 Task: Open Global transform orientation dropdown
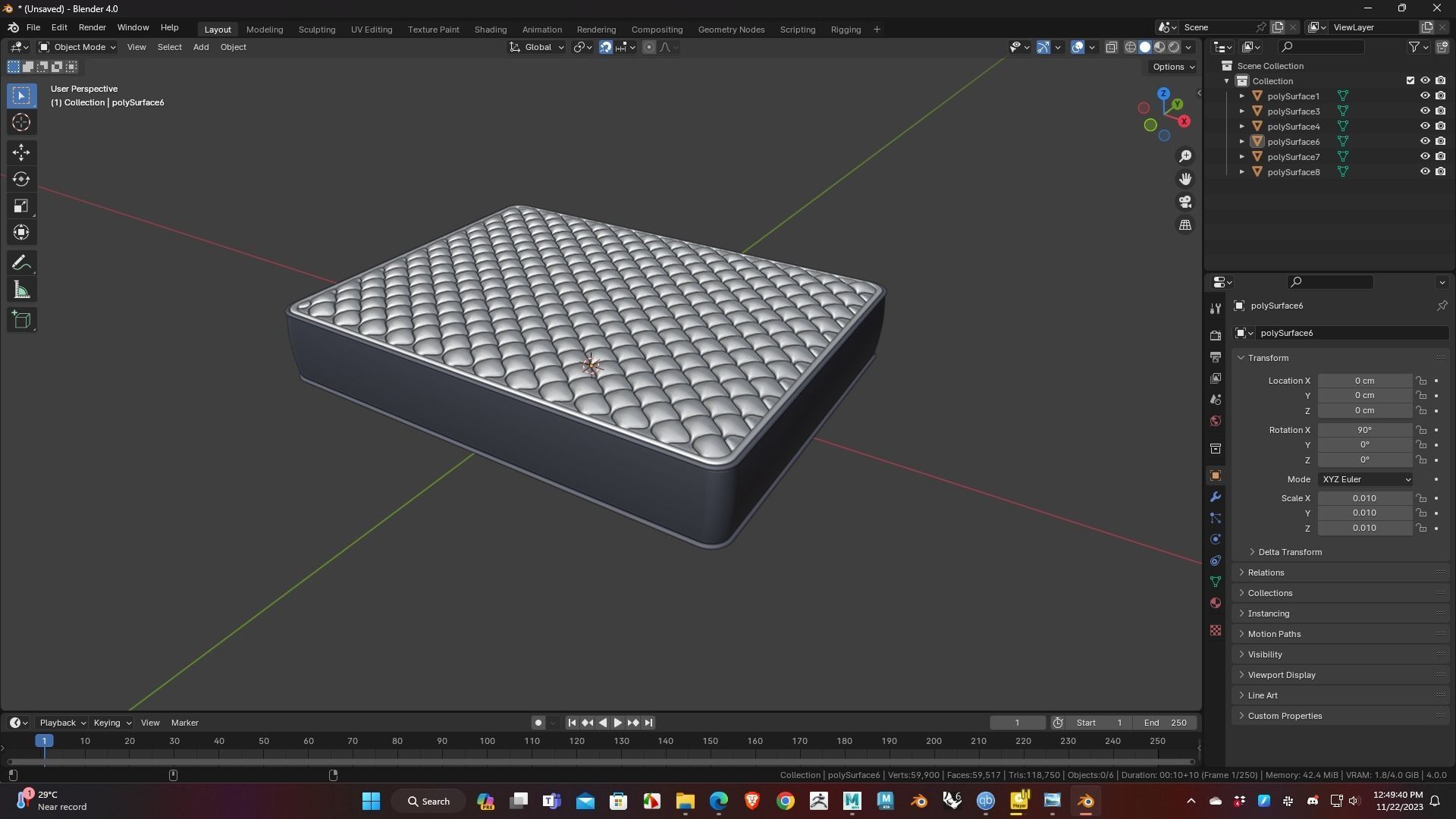tap(537, 47)
